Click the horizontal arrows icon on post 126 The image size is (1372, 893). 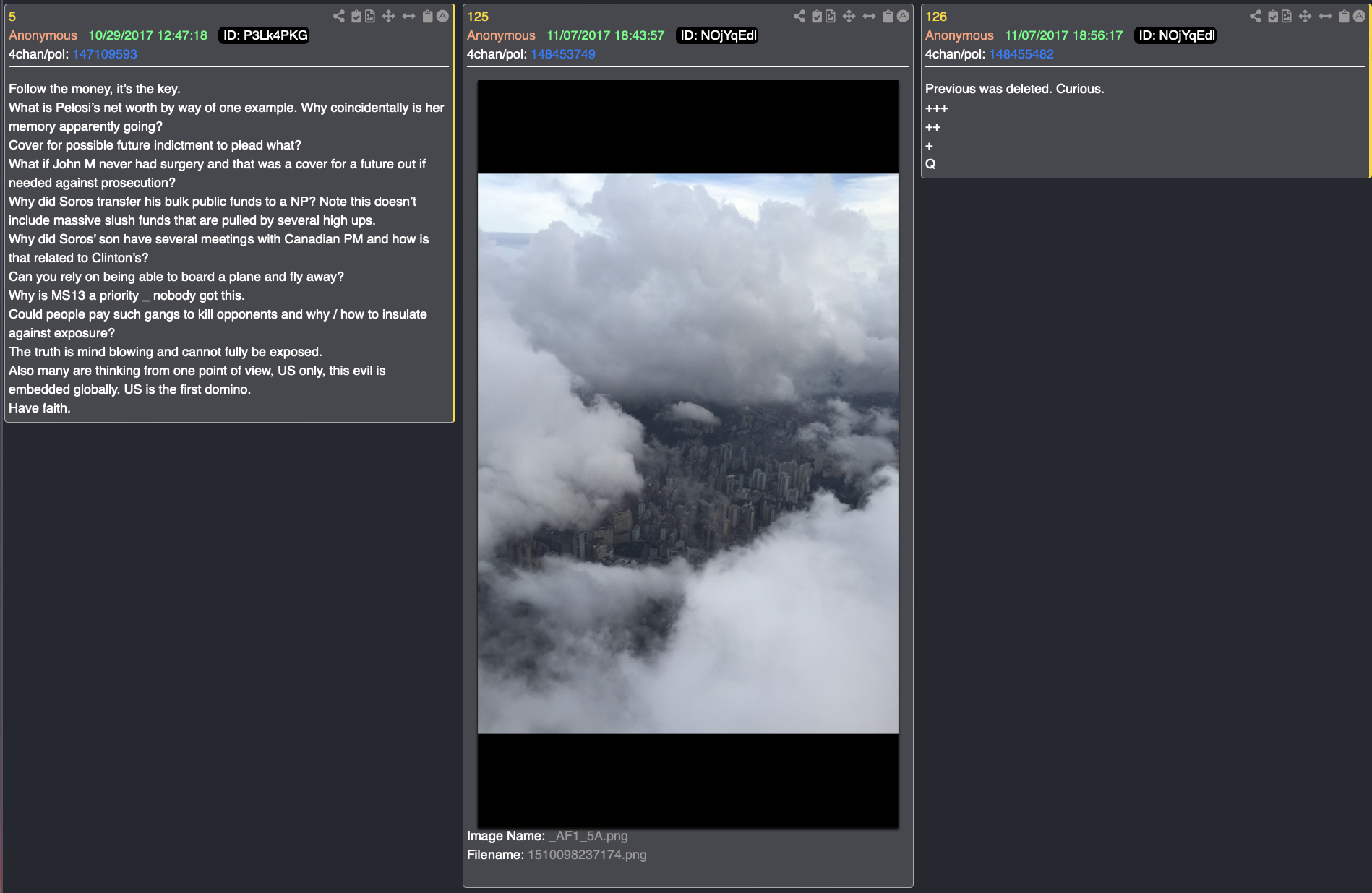click(x=1326, y=16)
